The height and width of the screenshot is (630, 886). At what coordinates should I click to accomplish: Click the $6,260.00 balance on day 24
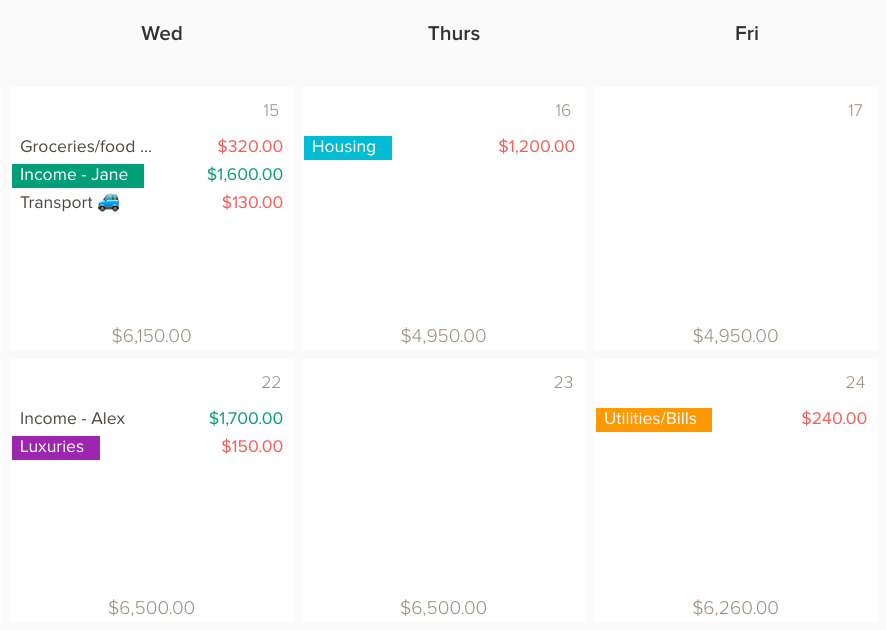[x=735, y=608]
